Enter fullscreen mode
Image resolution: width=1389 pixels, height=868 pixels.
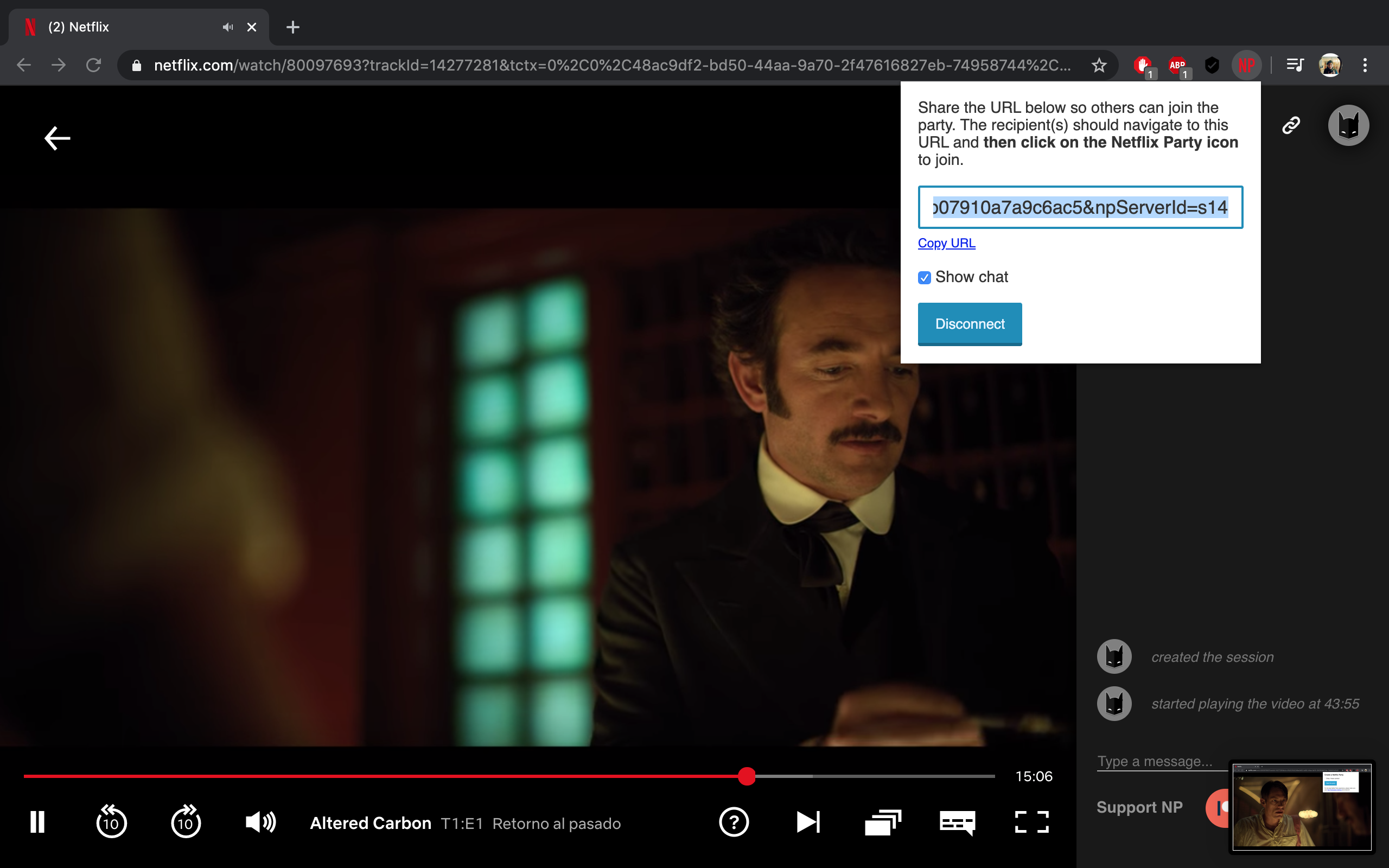pos(1031,822)
